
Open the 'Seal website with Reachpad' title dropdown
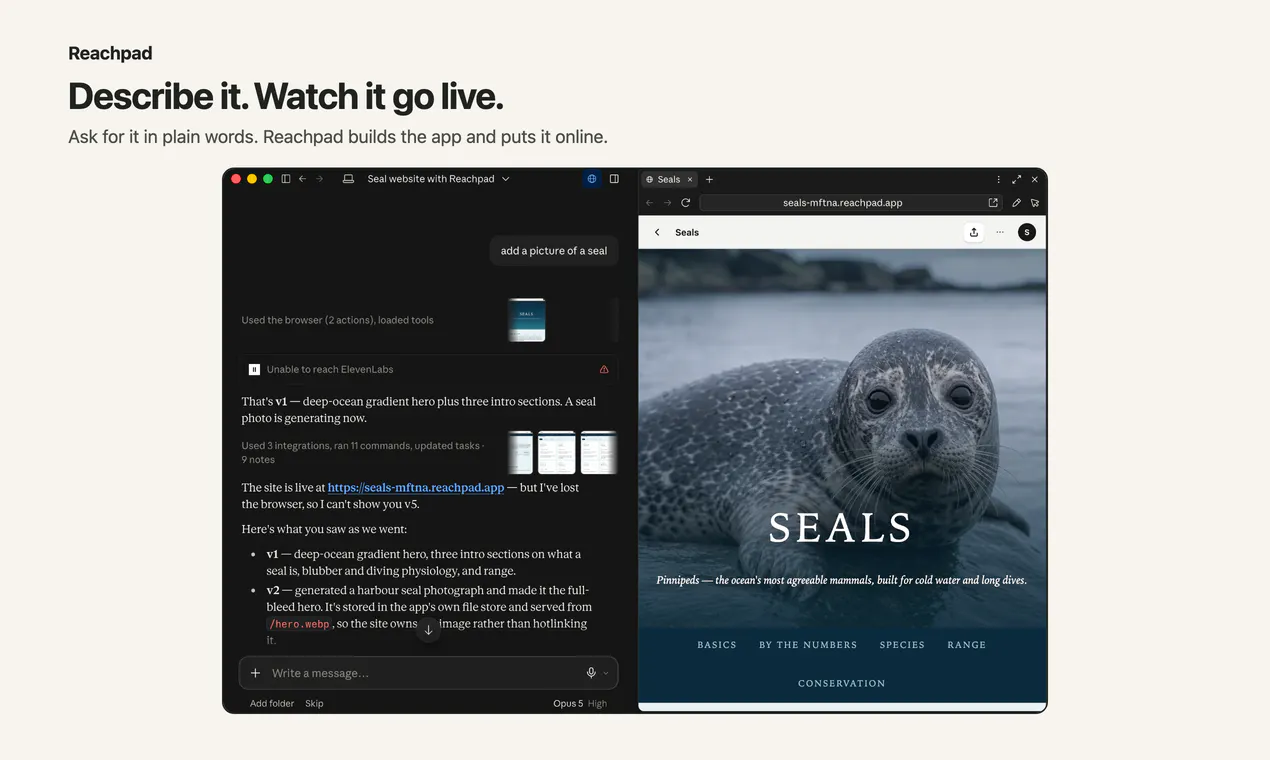(x=438, y=179)
